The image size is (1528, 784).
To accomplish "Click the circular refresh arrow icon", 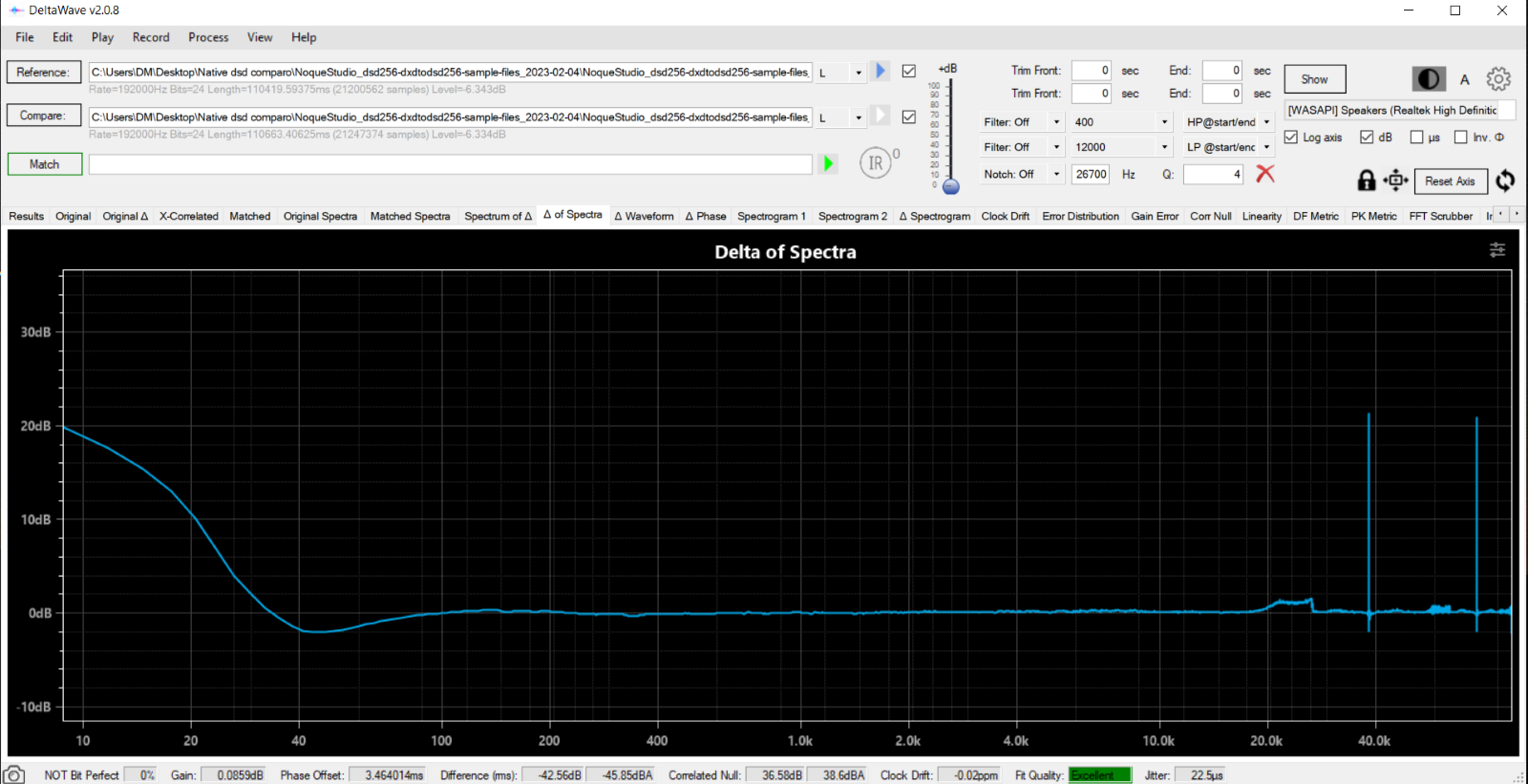I will tap(1505, 180).
